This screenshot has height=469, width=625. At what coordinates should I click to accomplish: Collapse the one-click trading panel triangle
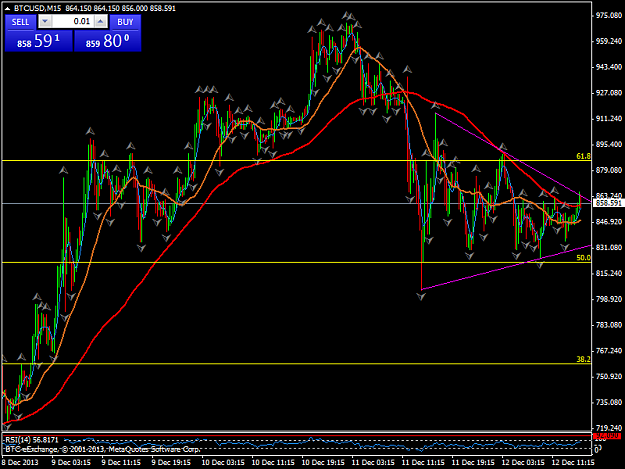tap(7, 8)
